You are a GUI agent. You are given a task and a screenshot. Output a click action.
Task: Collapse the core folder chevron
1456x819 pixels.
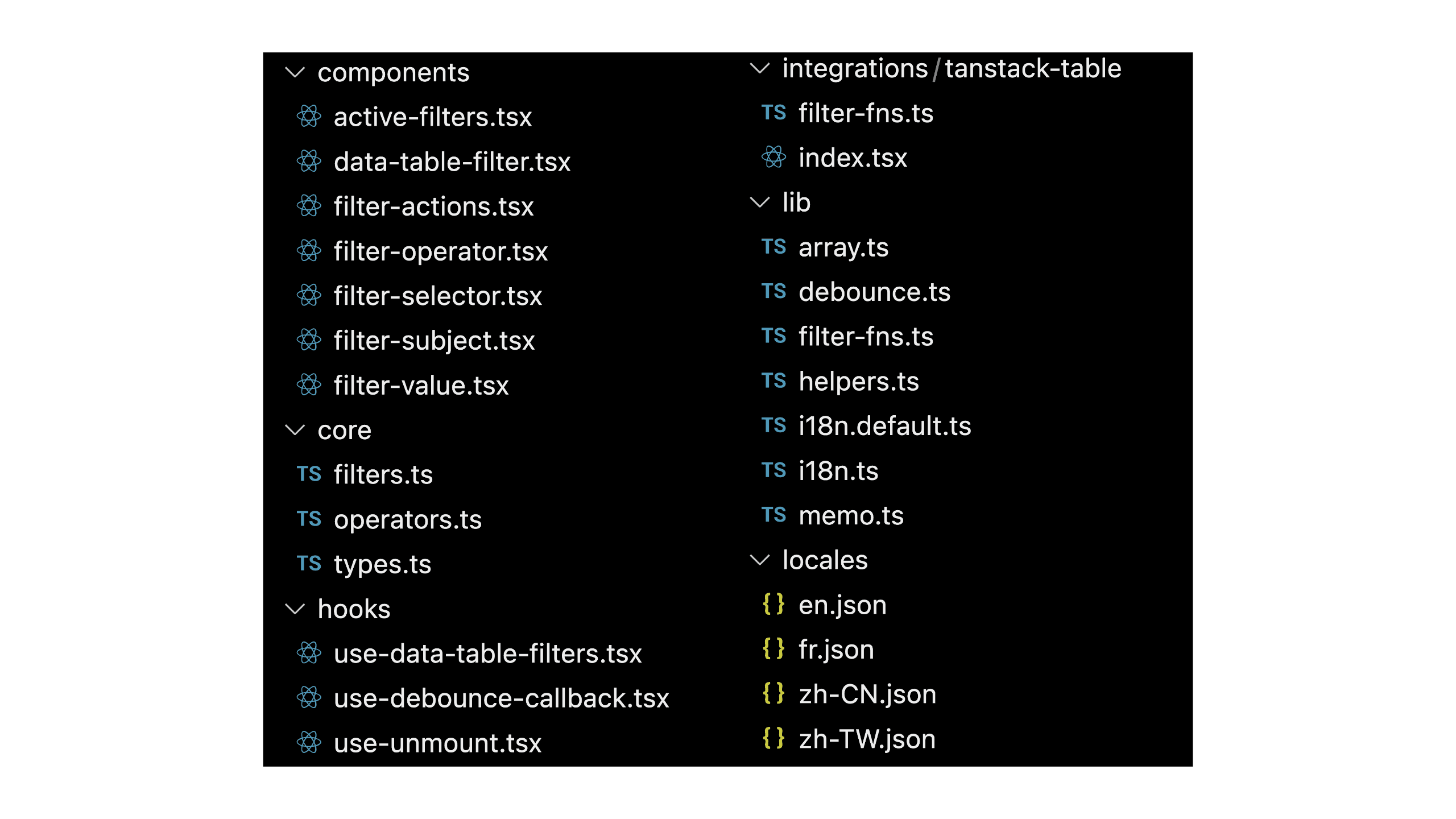click(x=295, y=430)
